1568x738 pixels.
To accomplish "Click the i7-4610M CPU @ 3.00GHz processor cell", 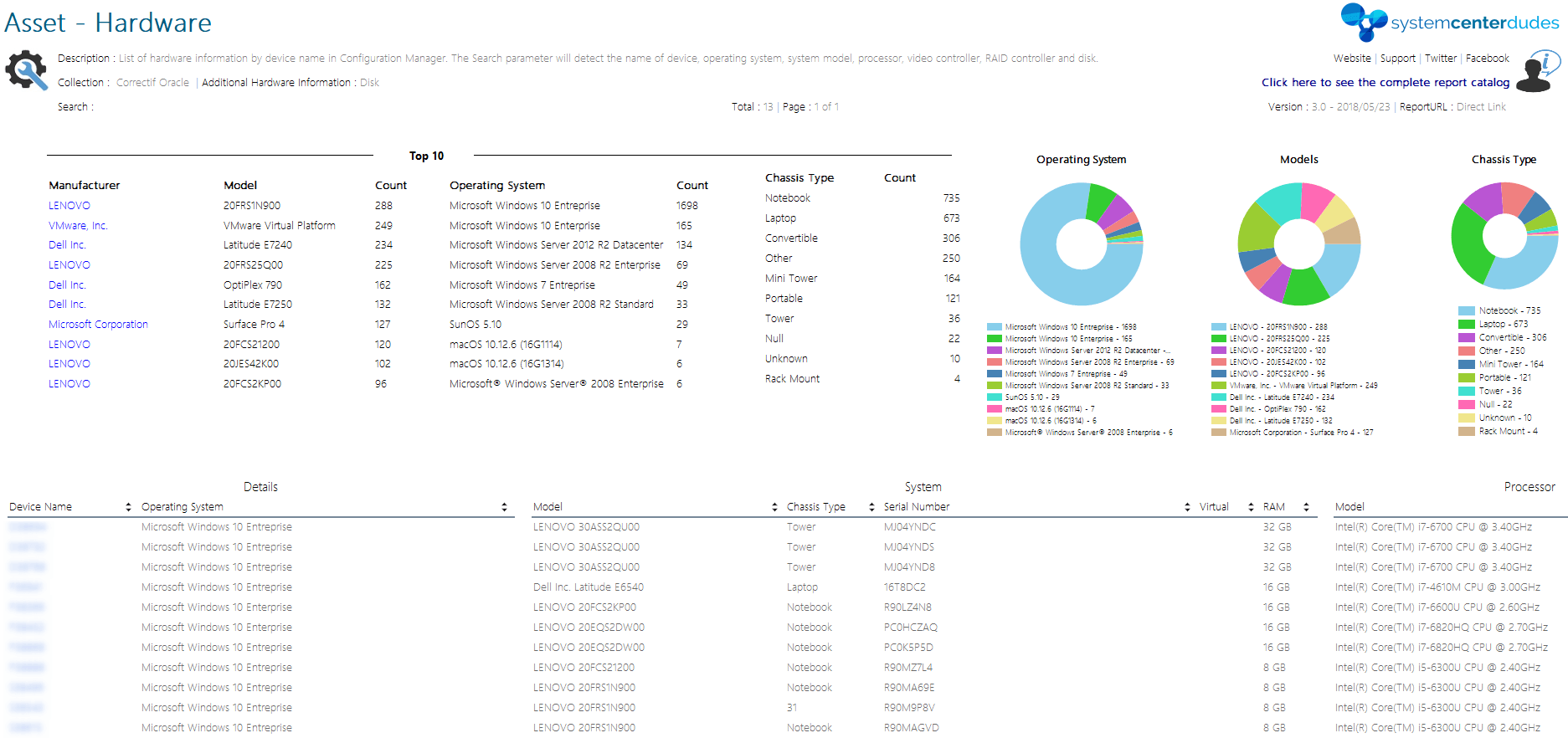I will (x=1437, y=587).
